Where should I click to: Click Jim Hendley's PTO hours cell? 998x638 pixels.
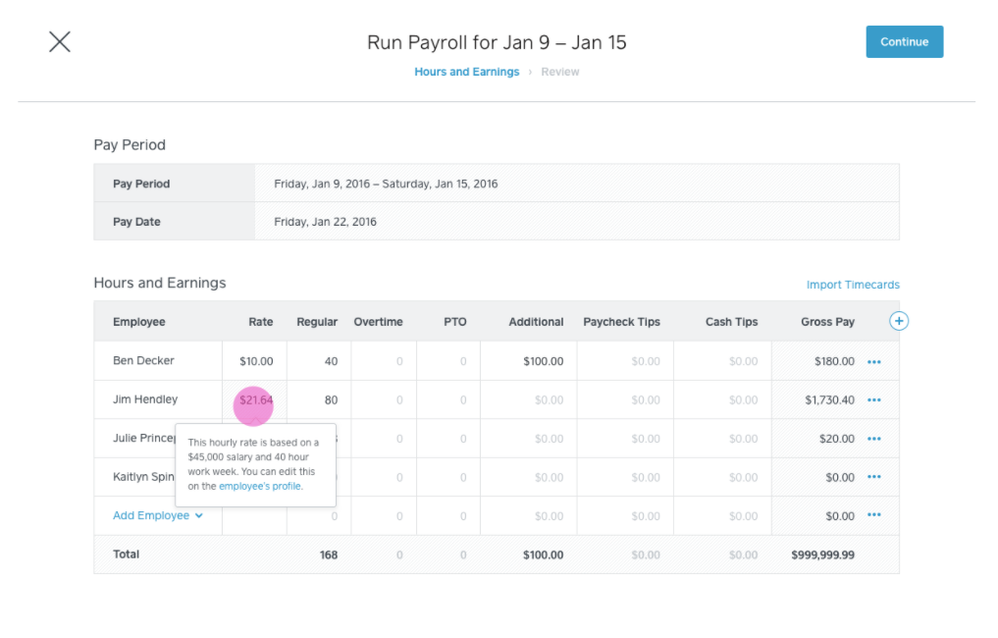point(448,400)
